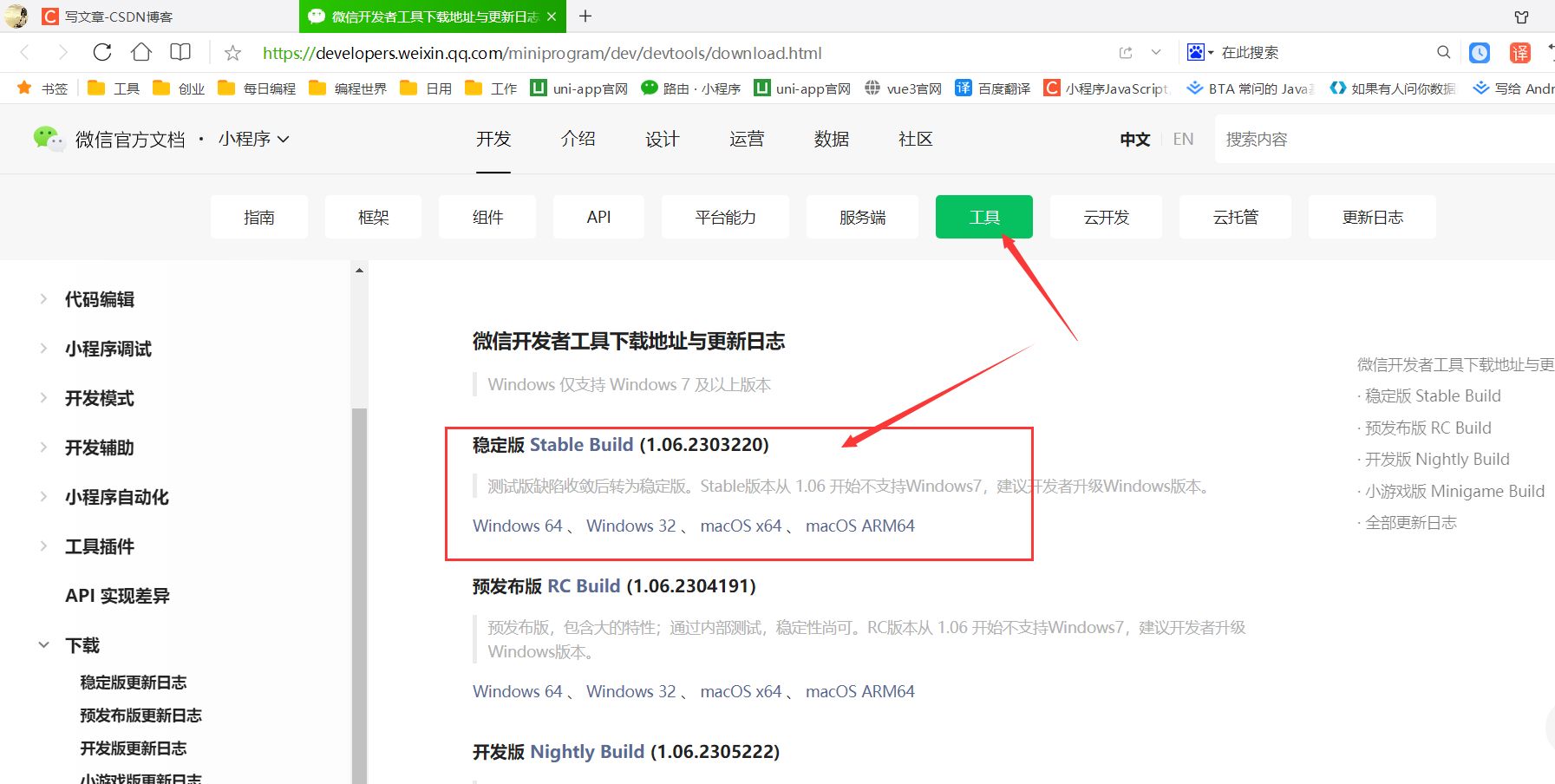Viewport: 1555px width, 784px height.
Task: Open the blue clock extension icon
Action: (x=1480, y=53)
